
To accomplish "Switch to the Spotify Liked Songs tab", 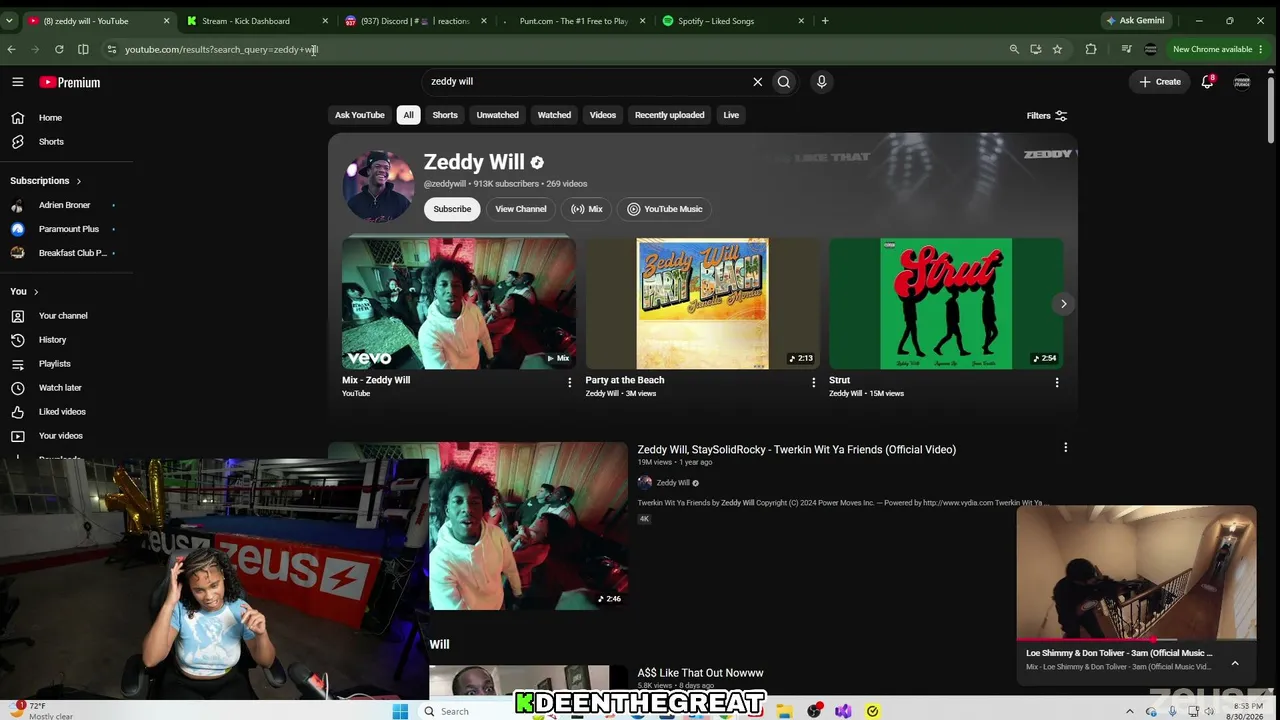I will [x=732, y=21].
